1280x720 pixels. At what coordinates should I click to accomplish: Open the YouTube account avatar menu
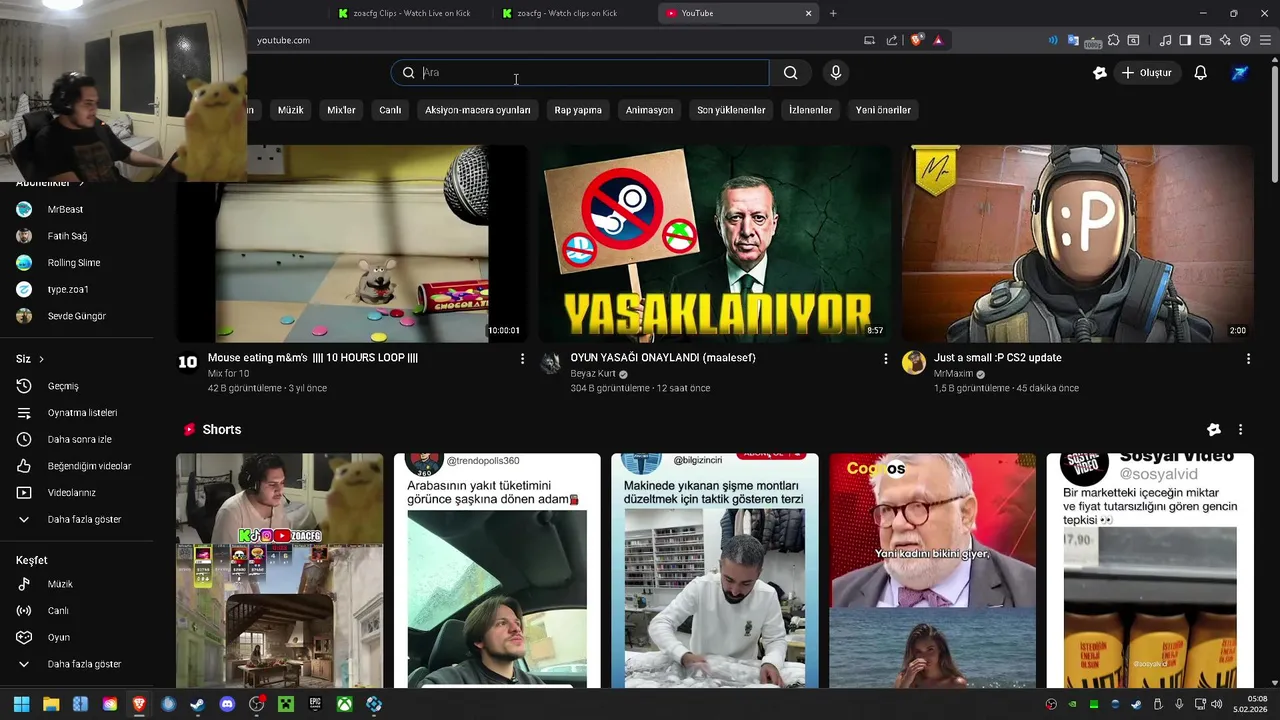coord(1240,73)
